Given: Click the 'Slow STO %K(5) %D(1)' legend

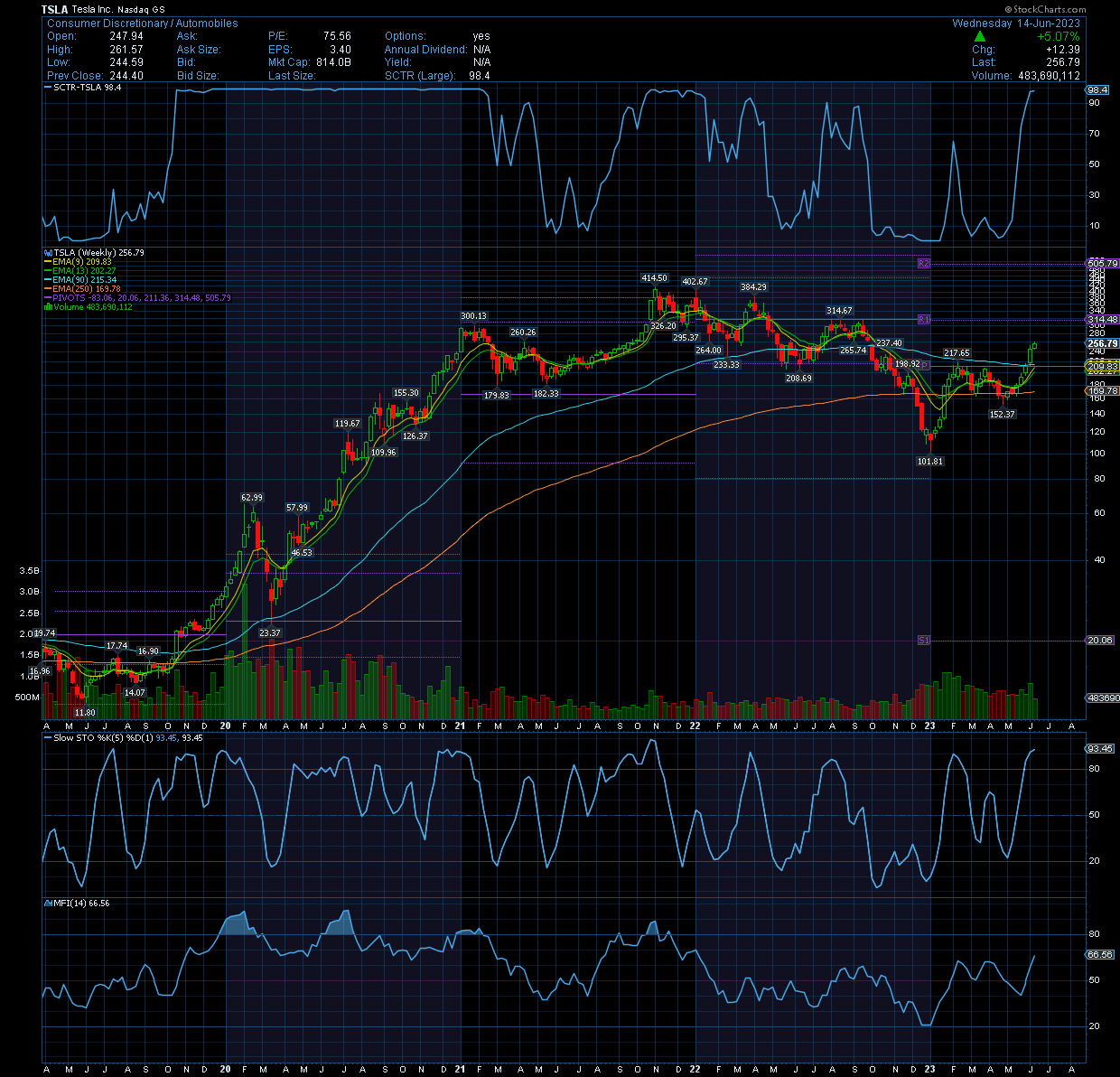Looking at the screenshot, I should pyautogui.click(x=104, y=738).
